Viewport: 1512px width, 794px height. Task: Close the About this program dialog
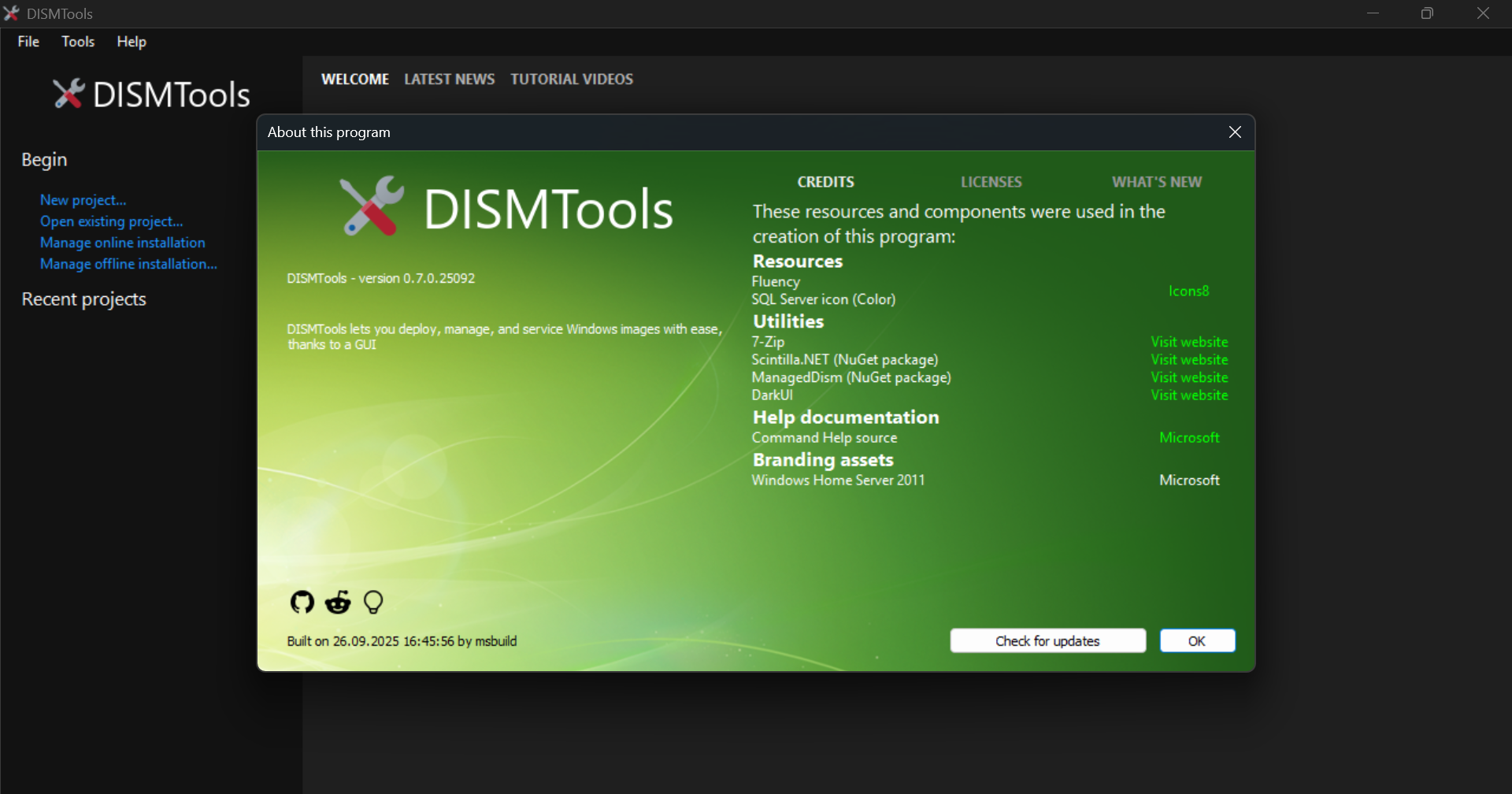[1235, 132]
